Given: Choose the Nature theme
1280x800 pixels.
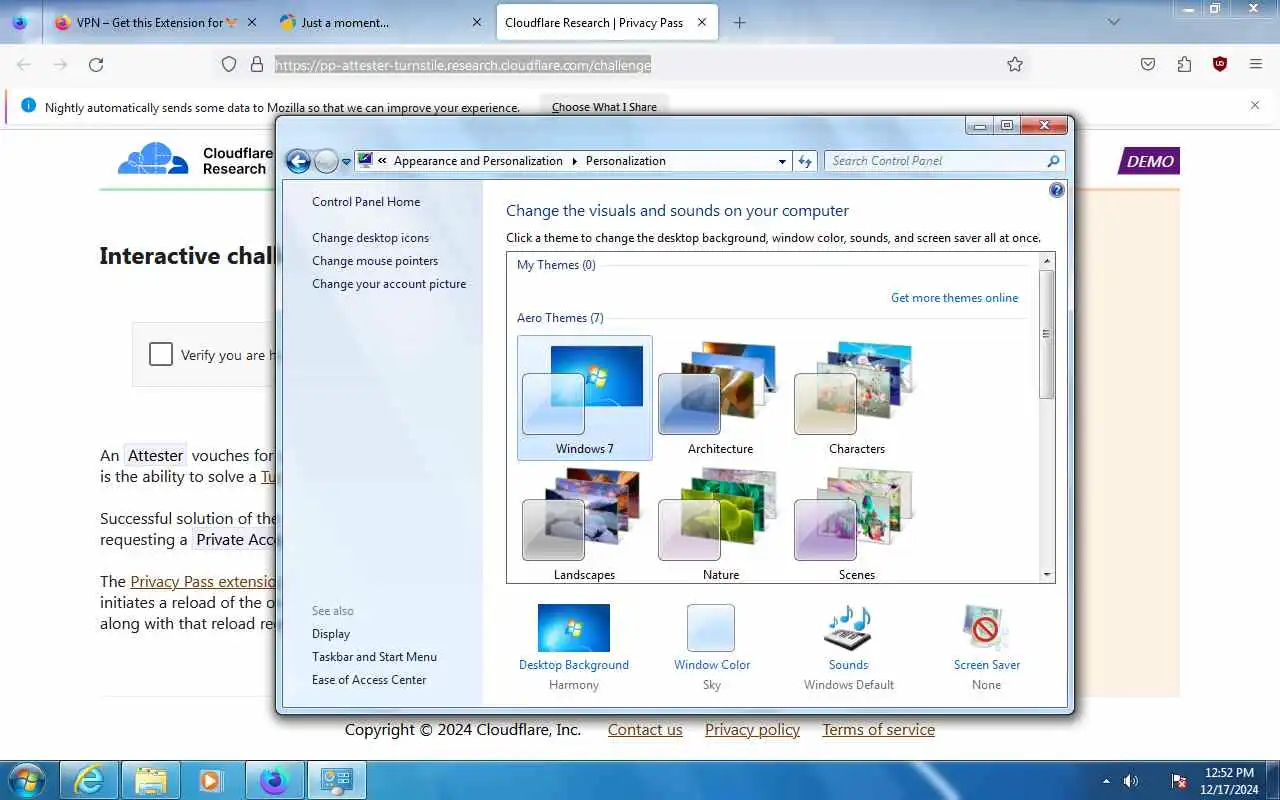Looking at the screenshot, I should pos(720,523).
